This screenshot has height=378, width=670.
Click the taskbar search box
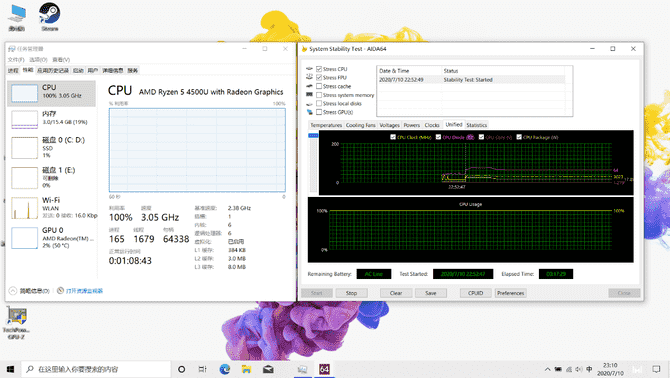pos(96,369)
